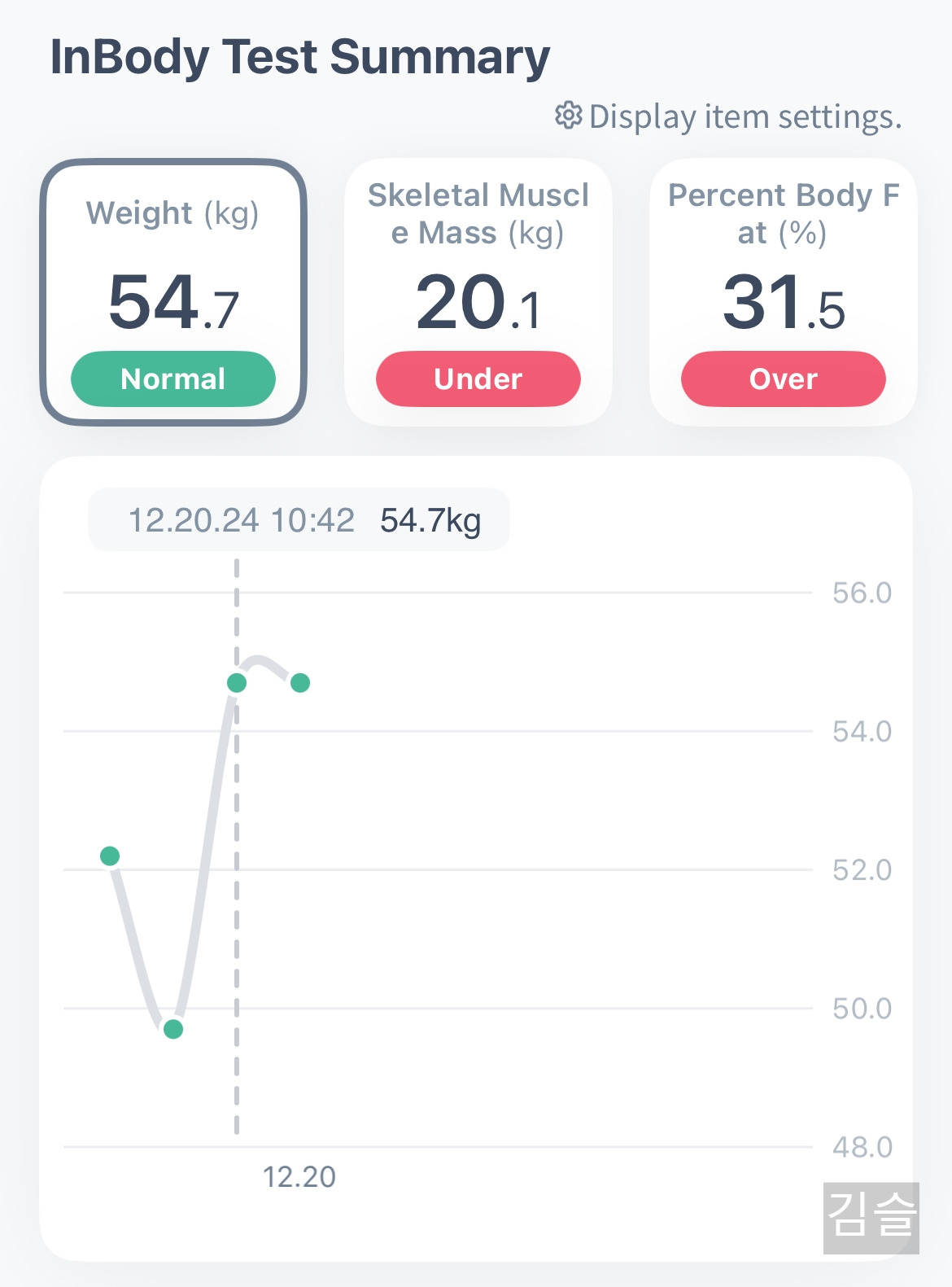Select the Weight (kg) card title
952x1287 pixels.
[172, 213]
